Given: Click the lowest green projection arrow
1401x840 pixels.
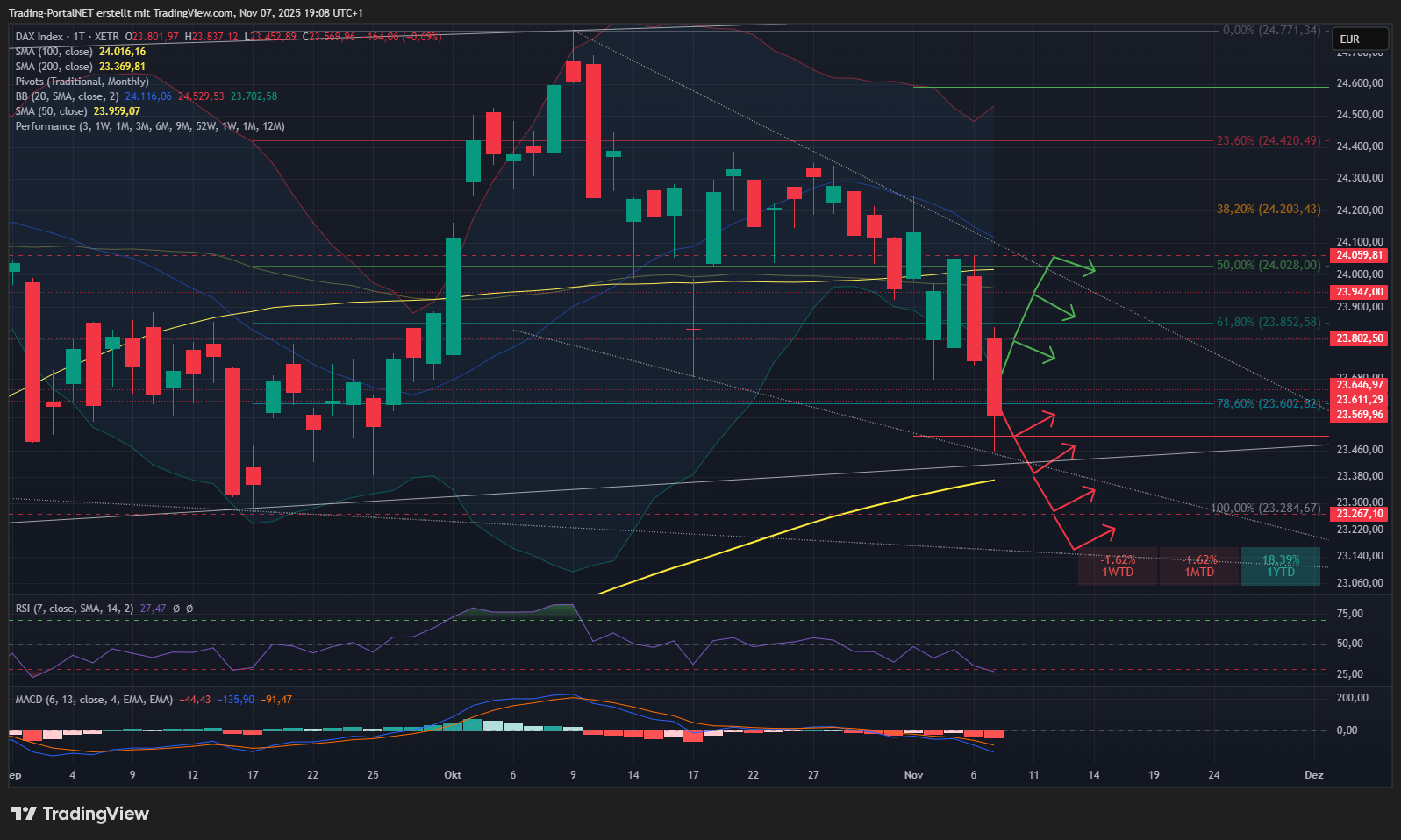Looking at the screenshot, I should click(x=1035, y=352).
